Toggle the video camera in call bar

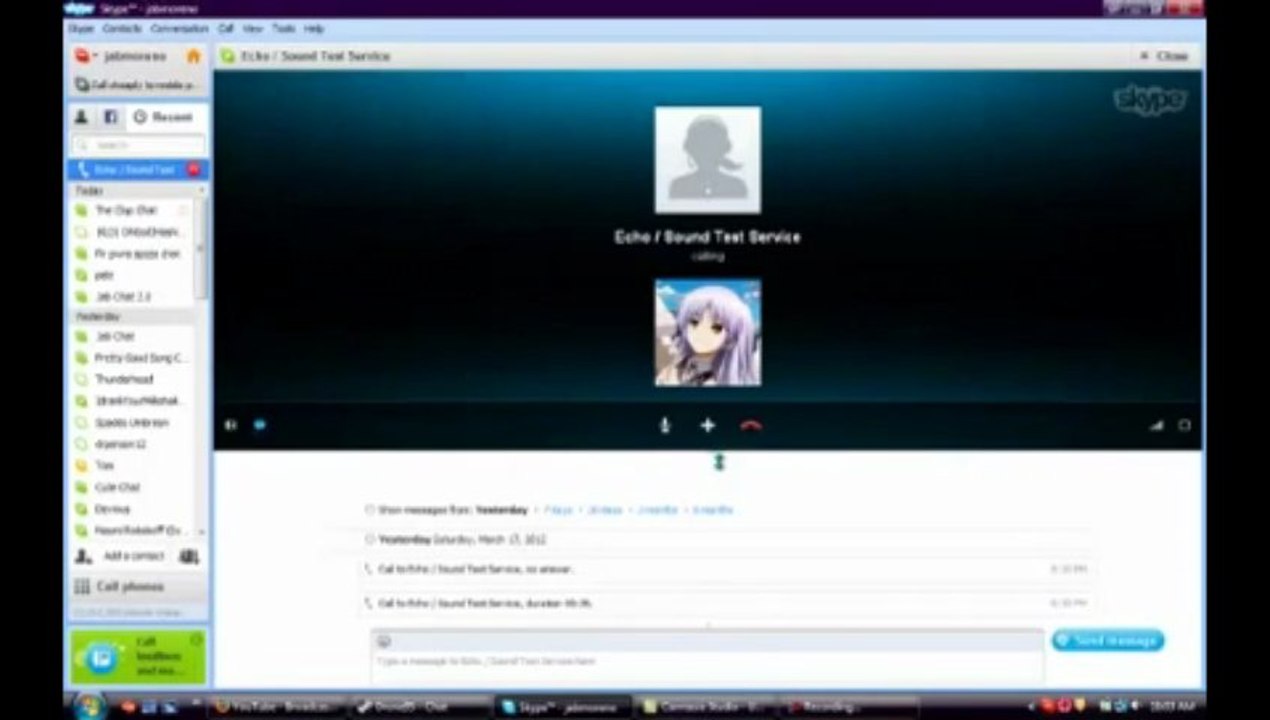tap(231, 425)
